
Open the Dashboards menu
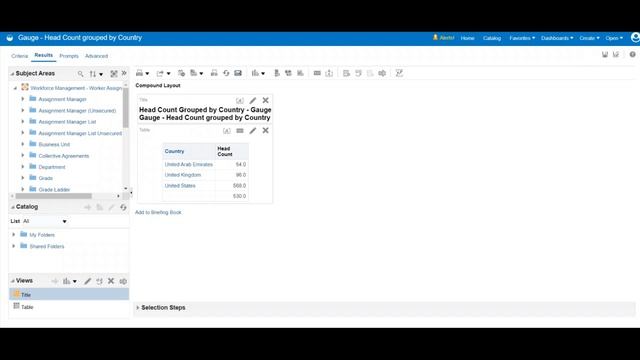click(557, 38)
